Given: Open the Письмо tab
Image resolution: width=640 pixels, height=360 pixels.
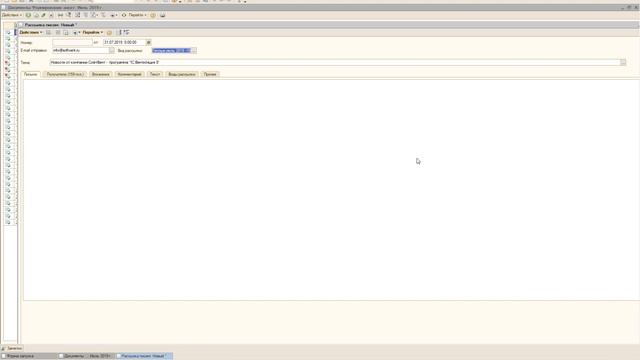Looking at the screenshot, I should coord(31,74).
